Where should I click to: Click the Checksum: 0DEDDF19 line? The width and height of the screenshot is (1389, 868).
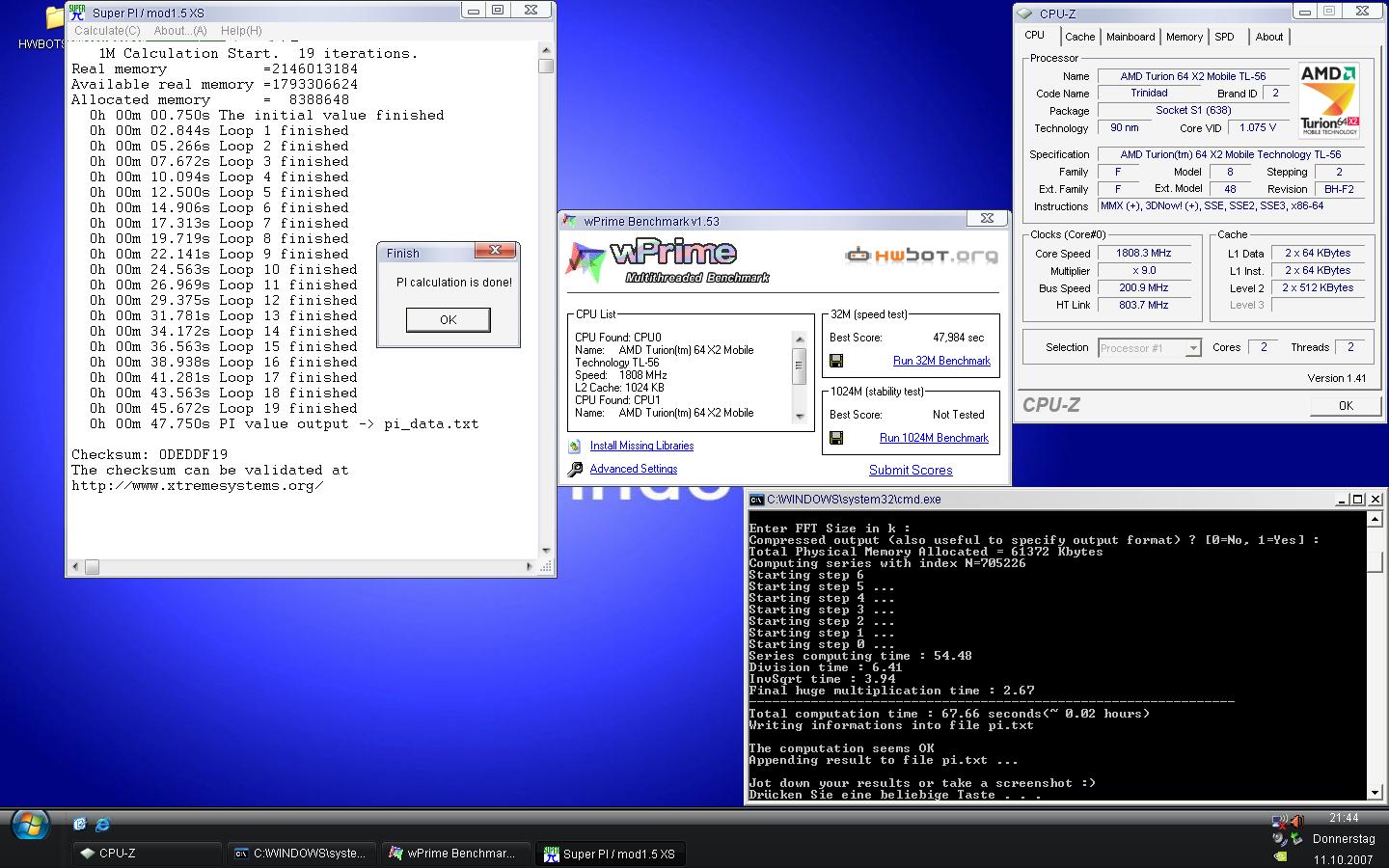[150, 454]
